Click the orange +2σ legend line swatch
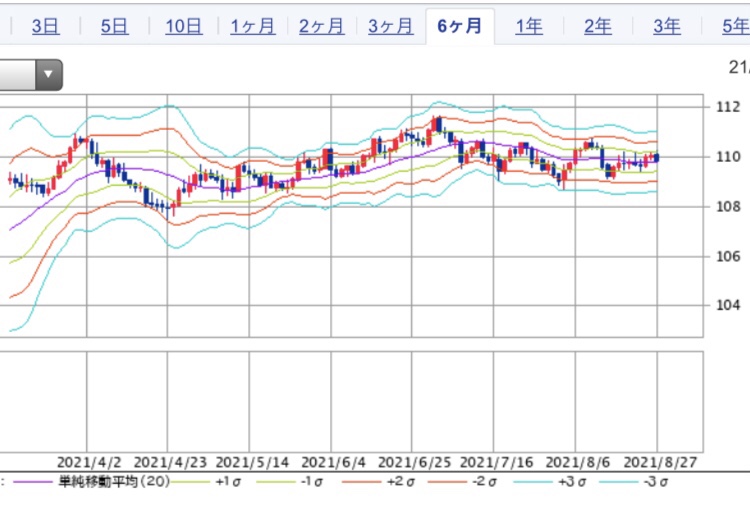 (x=362, y=482)
